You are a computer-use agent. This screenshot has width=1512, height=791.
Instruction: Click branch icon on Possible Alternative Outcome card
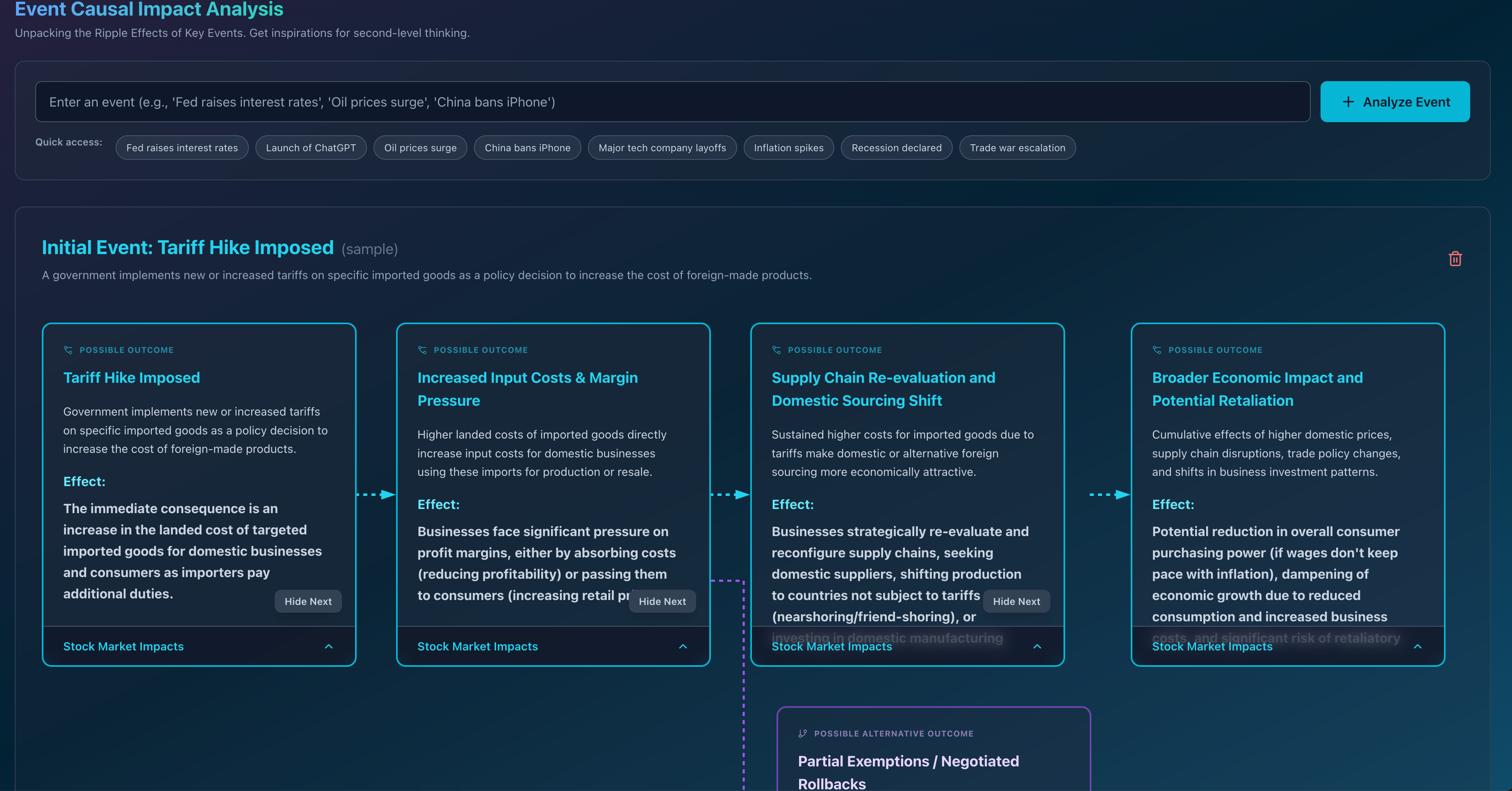tap(802, 734)
